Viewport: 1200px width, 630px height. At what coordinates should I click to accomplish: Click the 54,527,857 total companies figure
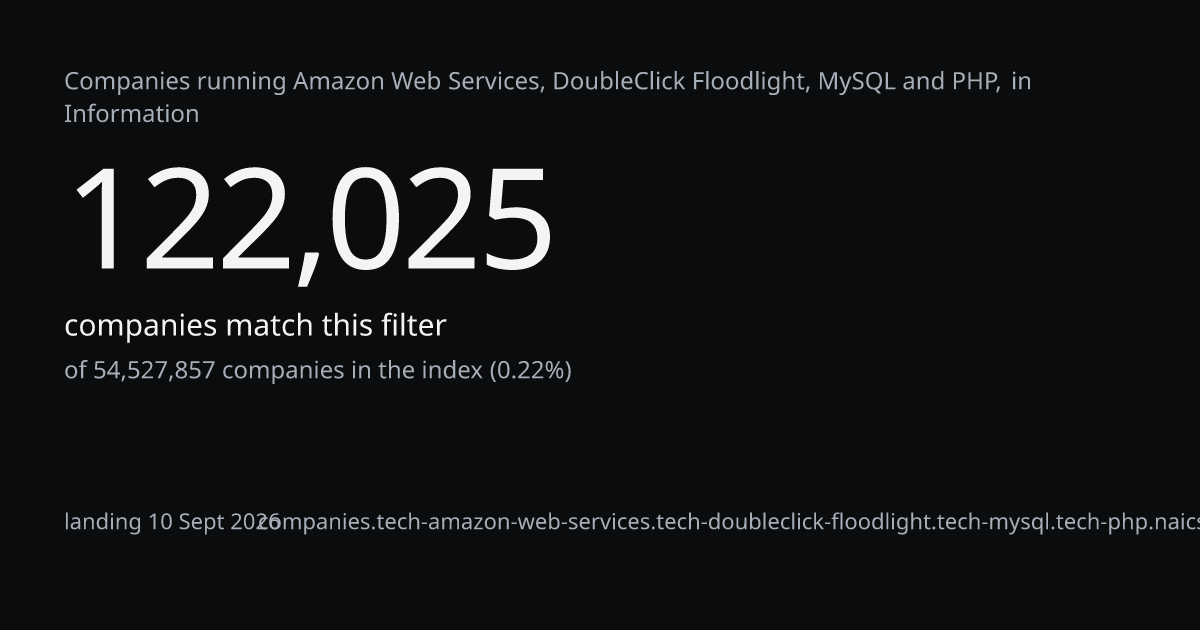pos(154,371)
